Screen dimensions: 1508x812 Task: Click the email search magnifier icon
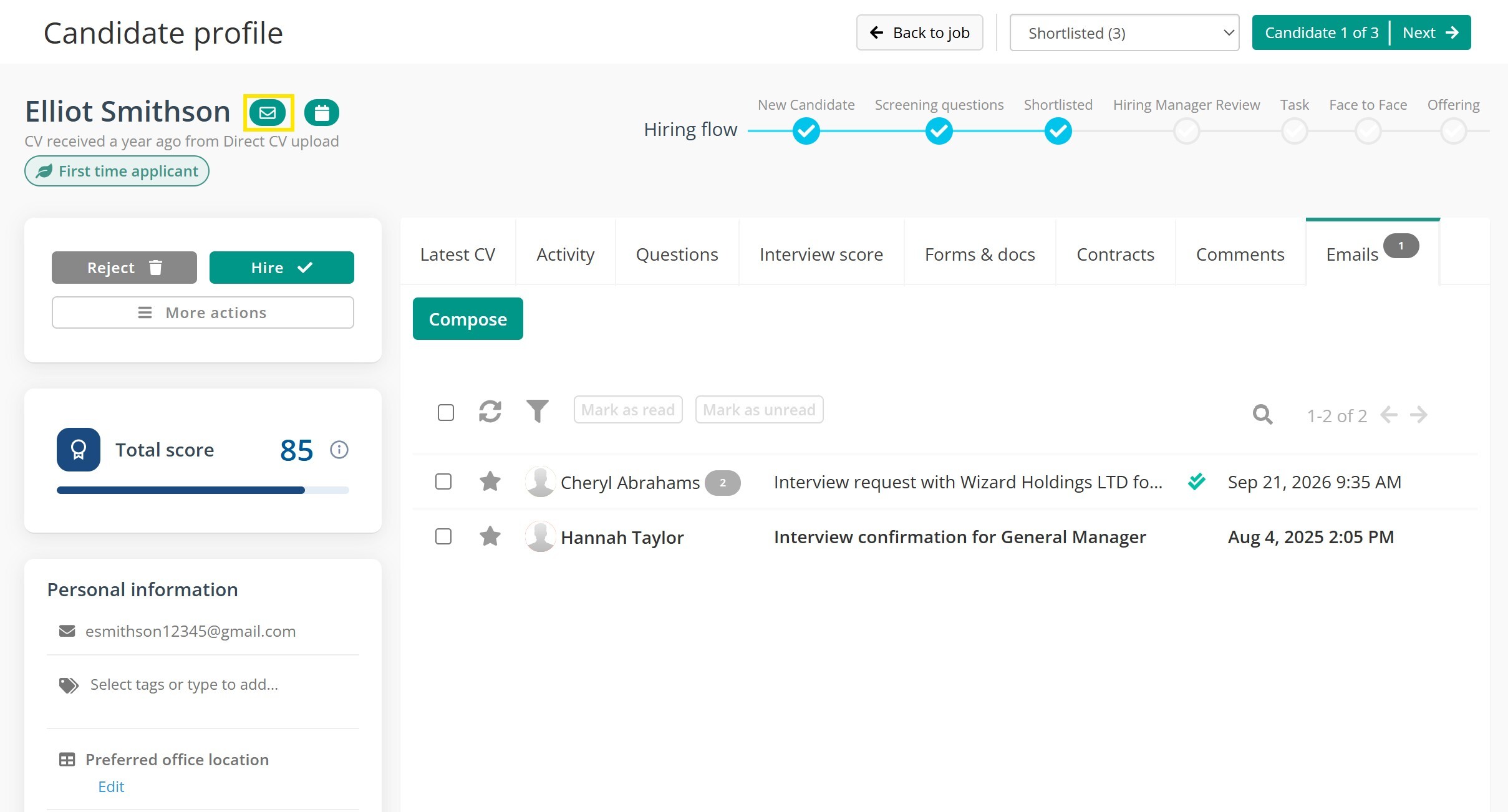[1263, 415]
